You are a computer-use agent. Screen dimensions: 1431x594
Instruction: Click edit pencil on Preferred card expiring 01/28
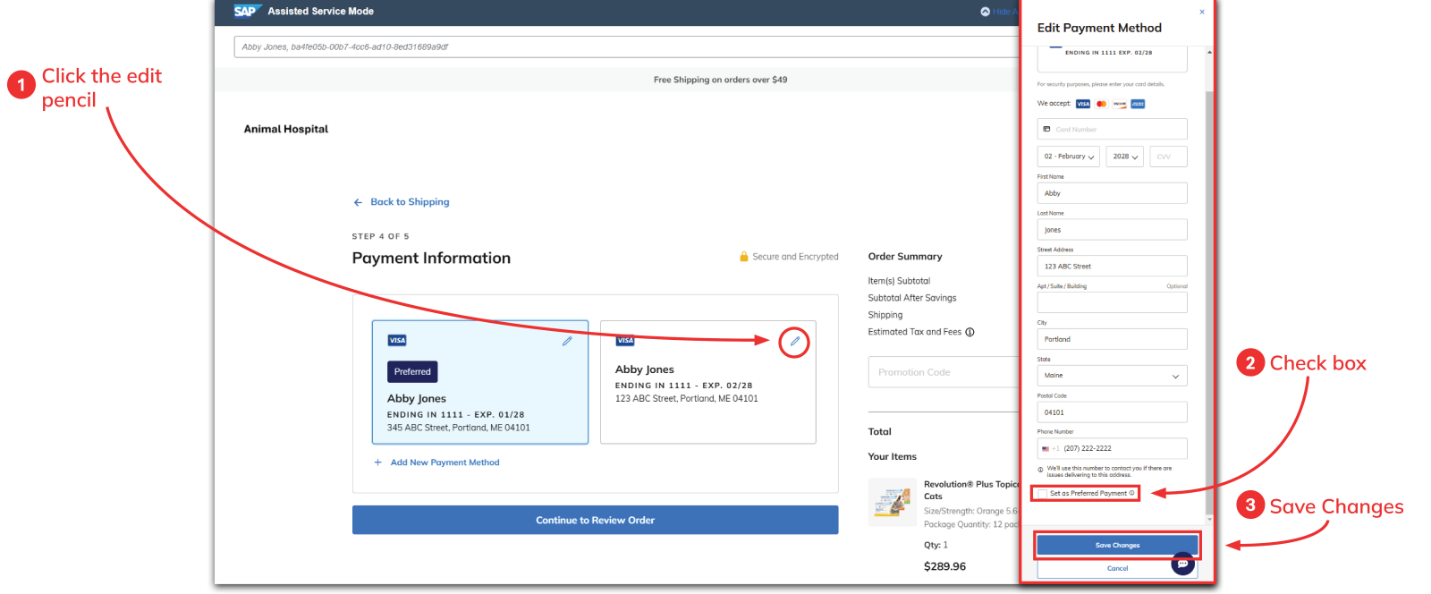pos(567,341)
